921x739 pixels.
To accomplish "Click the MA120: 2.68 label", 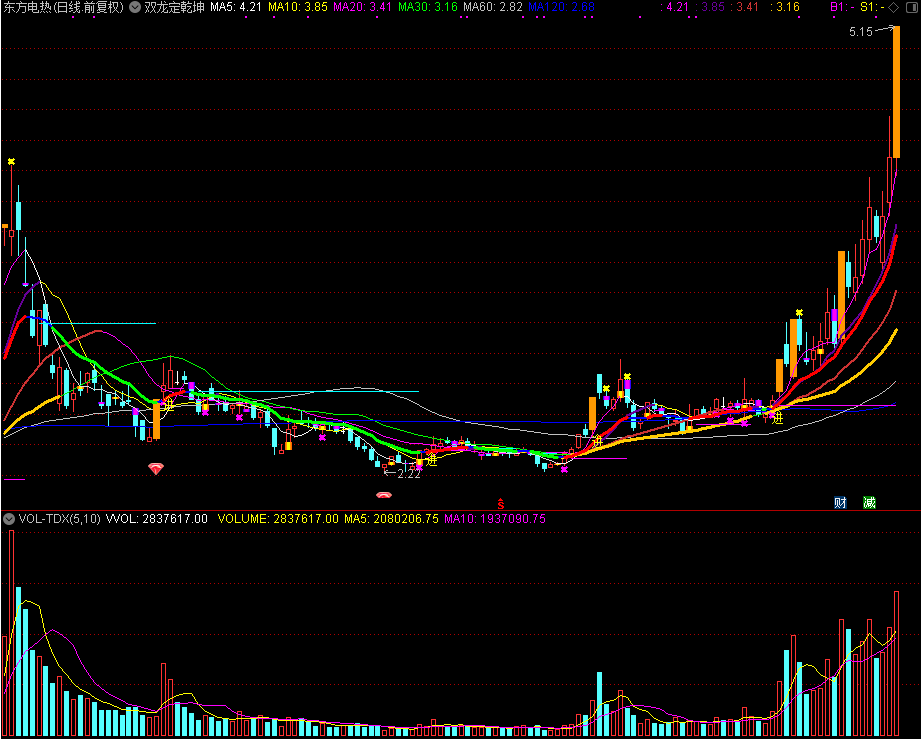I will click(x=562, y=8).
